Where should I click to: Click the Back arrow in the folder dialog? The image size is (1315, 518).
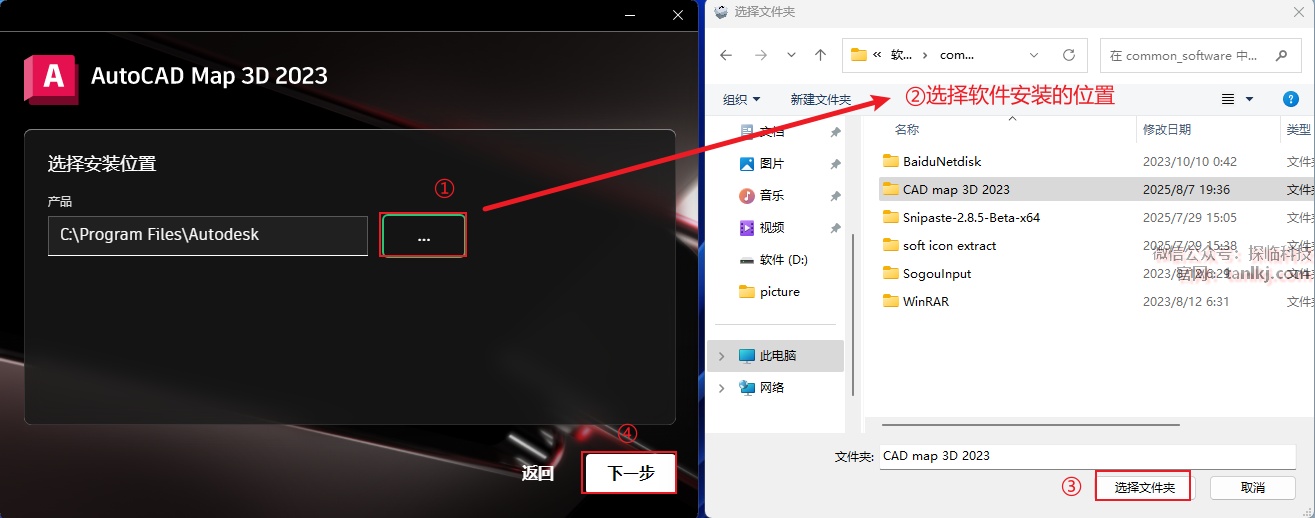pos(726,55)
